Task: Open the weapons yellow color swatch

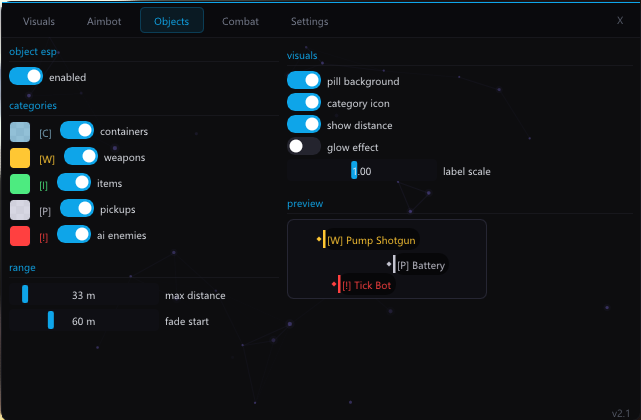Action: pos(19,158)
